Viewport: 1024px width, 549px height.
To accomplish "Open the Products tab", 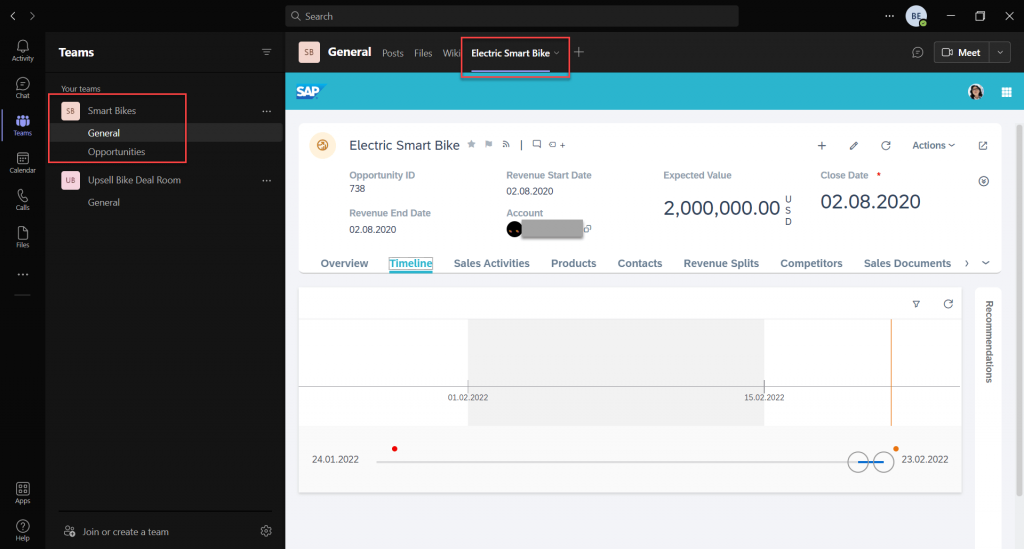I will tap(573, 263).
